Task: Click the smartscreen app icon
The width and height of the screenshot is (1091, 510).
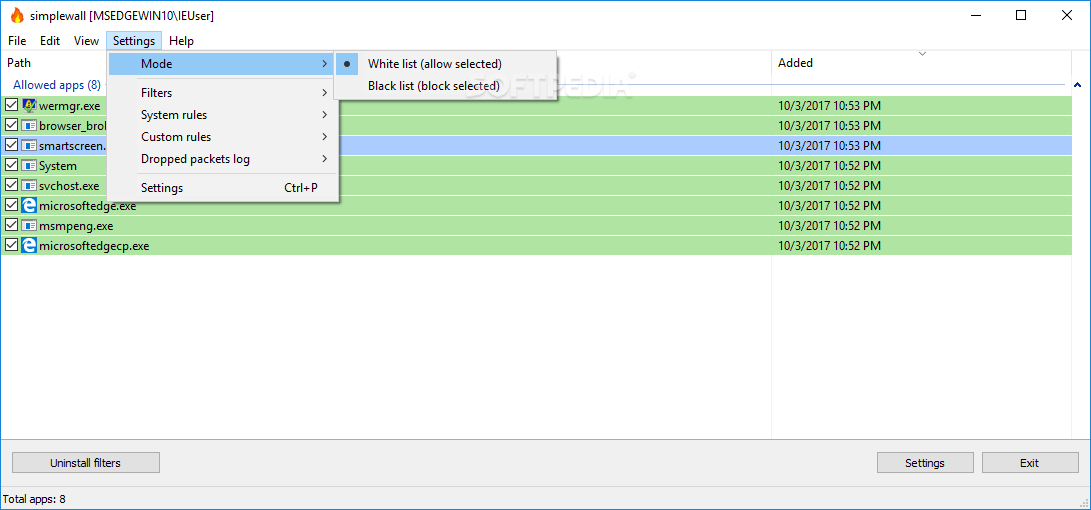Action: (x=29, y=146)
